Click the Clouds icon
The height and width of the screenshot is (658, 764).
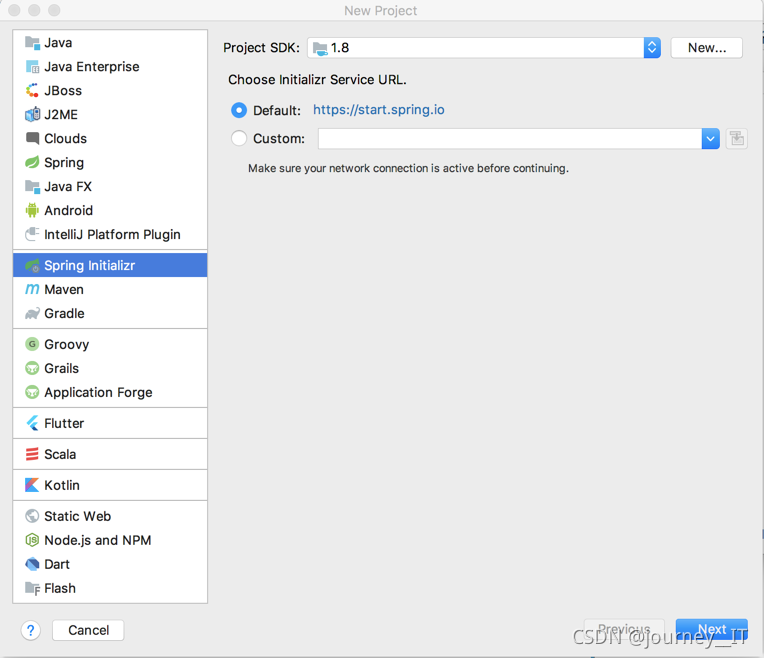coord(32,138)
